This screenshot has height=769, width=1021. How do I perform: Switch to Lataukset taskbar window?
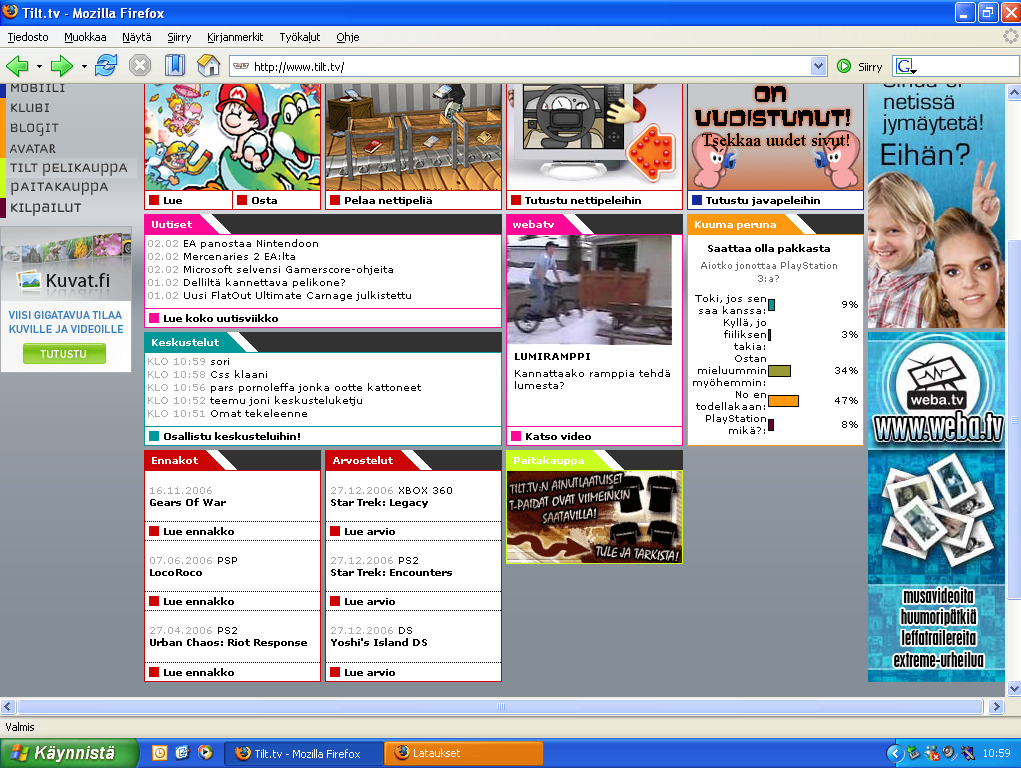coord(464,753)
